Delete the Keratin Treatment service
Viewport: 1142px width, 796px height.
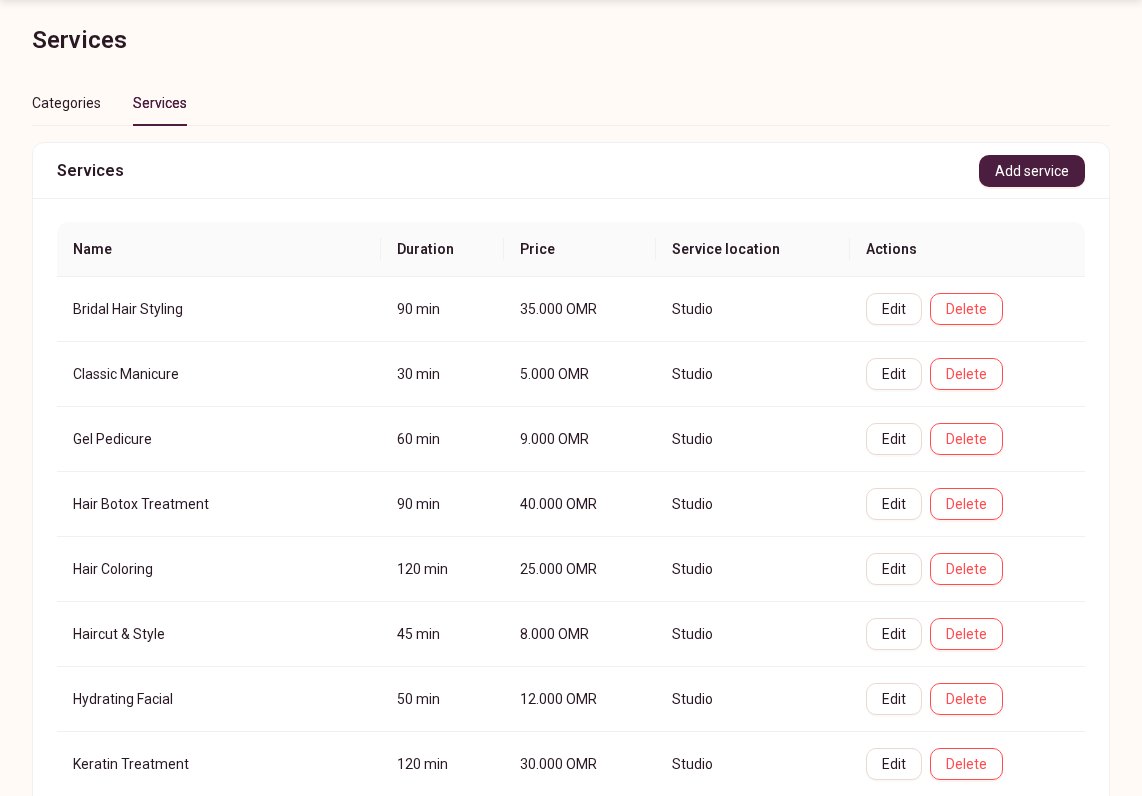(x=966, y=764)
